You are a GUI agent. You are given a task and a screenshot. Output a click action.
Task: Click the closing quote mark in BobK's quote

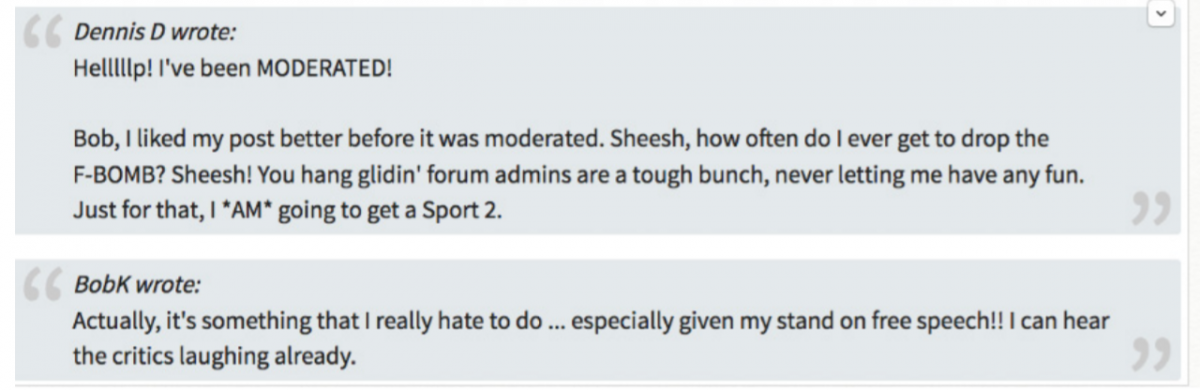1149,352
